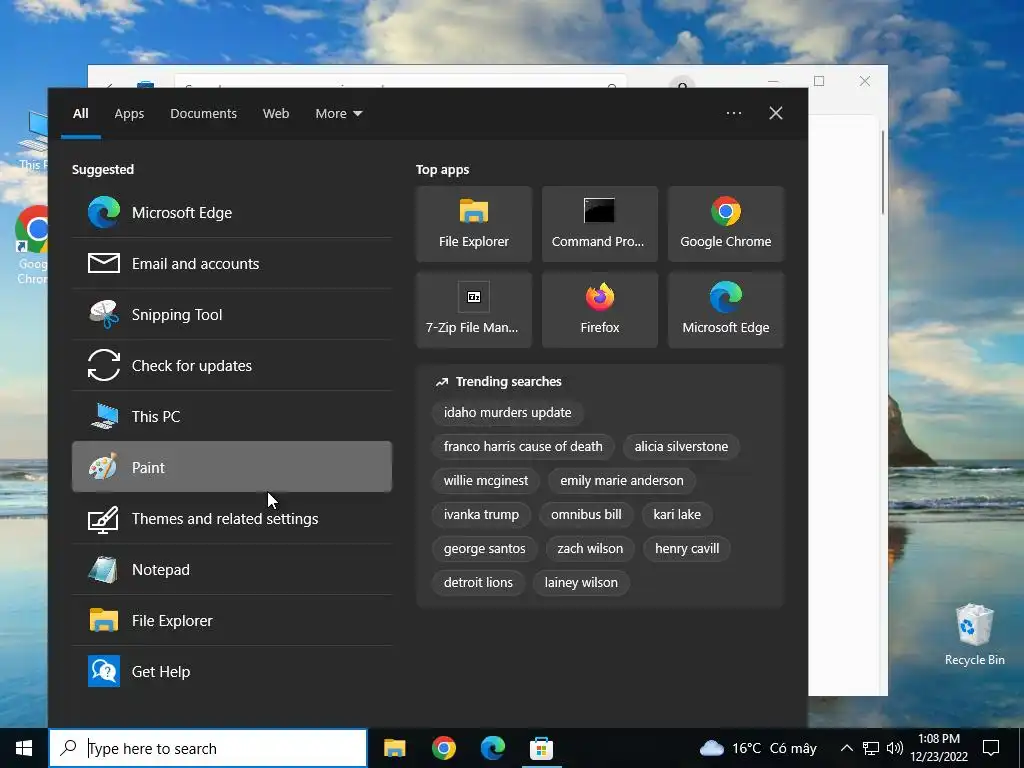This screenshot has width=1024, height=768.
Task: Launch Command Prompt tile in Top apps
Action: 600,224
